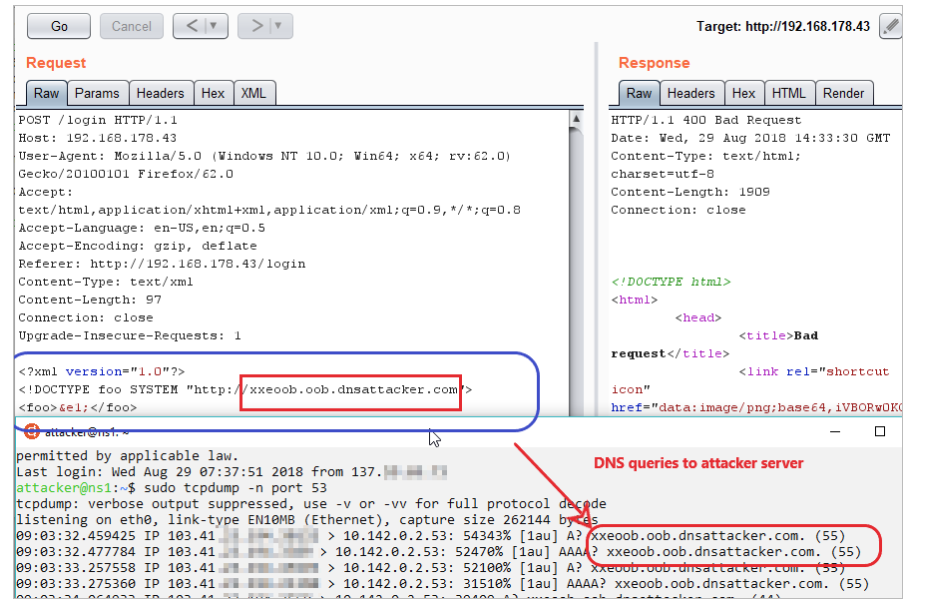Open the Request Hex tab
The image size is (926, 604).
coord(213,93)
